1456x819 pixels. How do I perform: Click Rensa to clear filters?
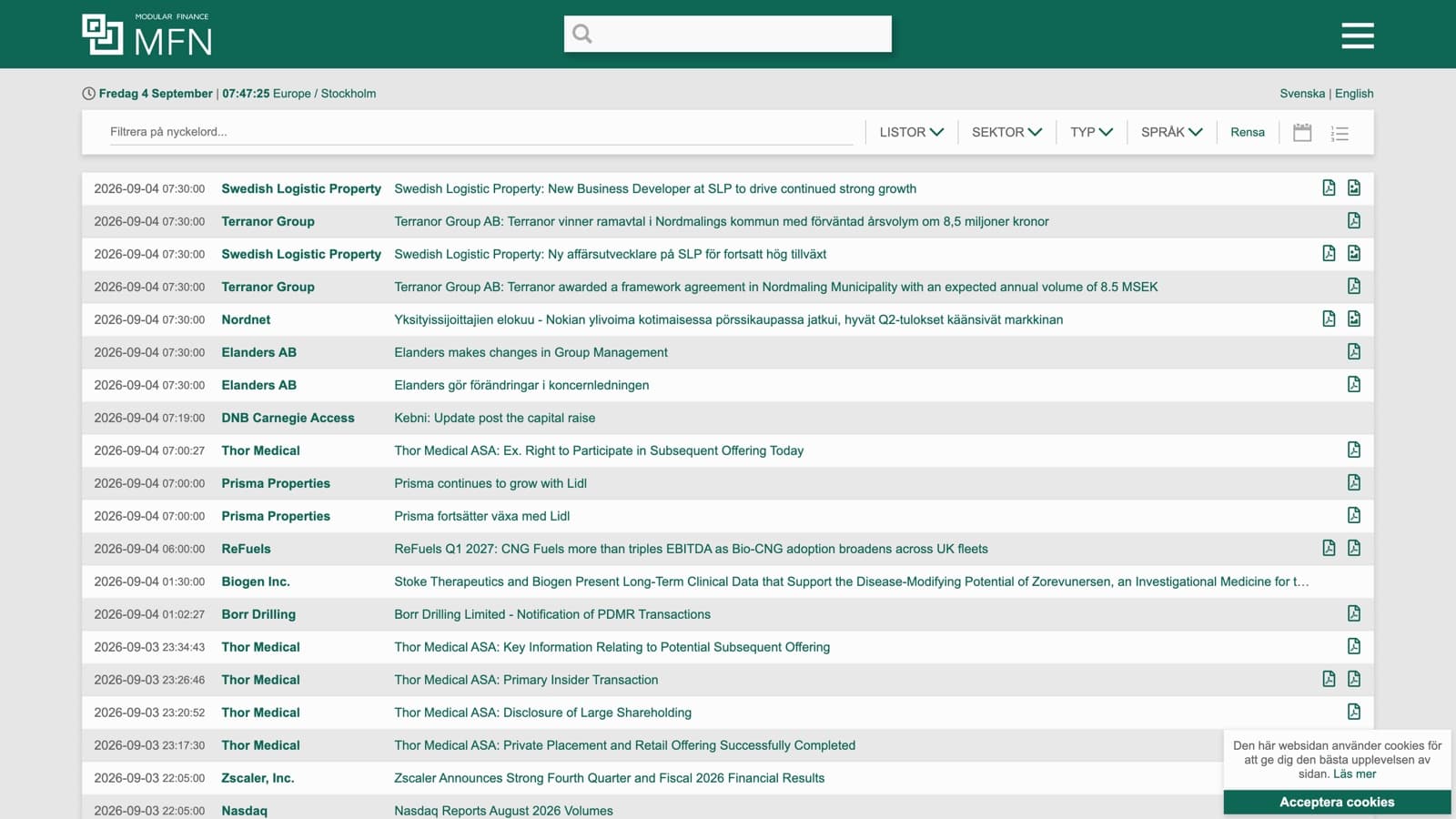pyautogui.click(x=1248, y=132)
